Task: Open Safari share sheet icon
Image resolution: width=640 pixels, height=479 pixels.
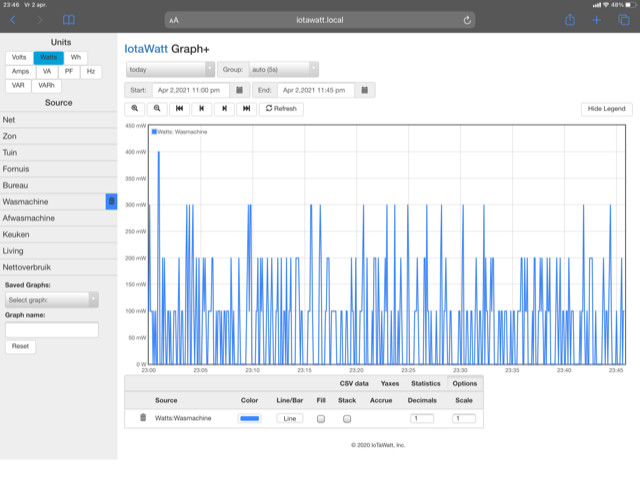Action: coord(570,20)
